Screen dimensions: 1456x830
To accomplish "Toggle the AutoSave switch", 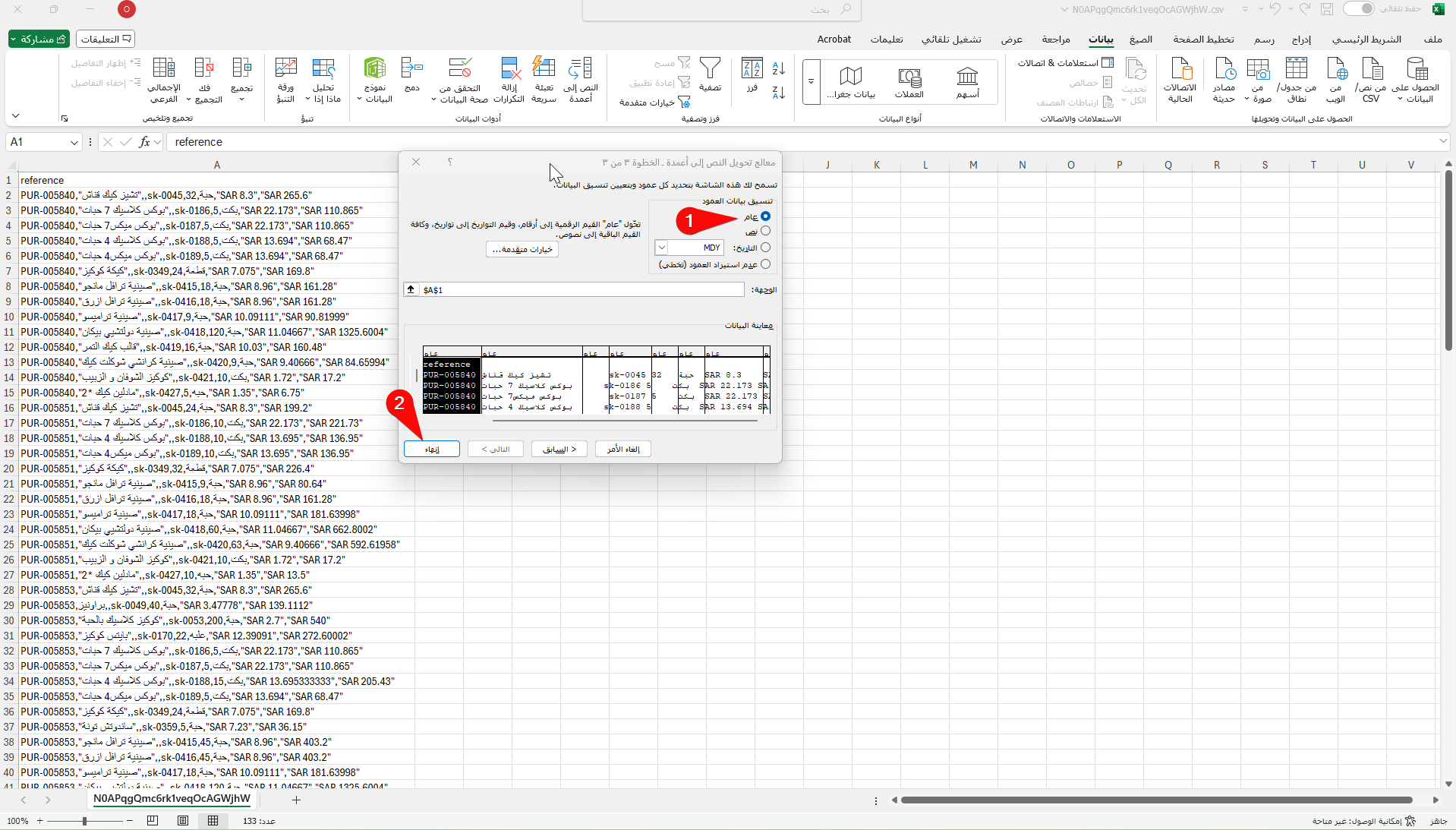I will click(1358, 9).
